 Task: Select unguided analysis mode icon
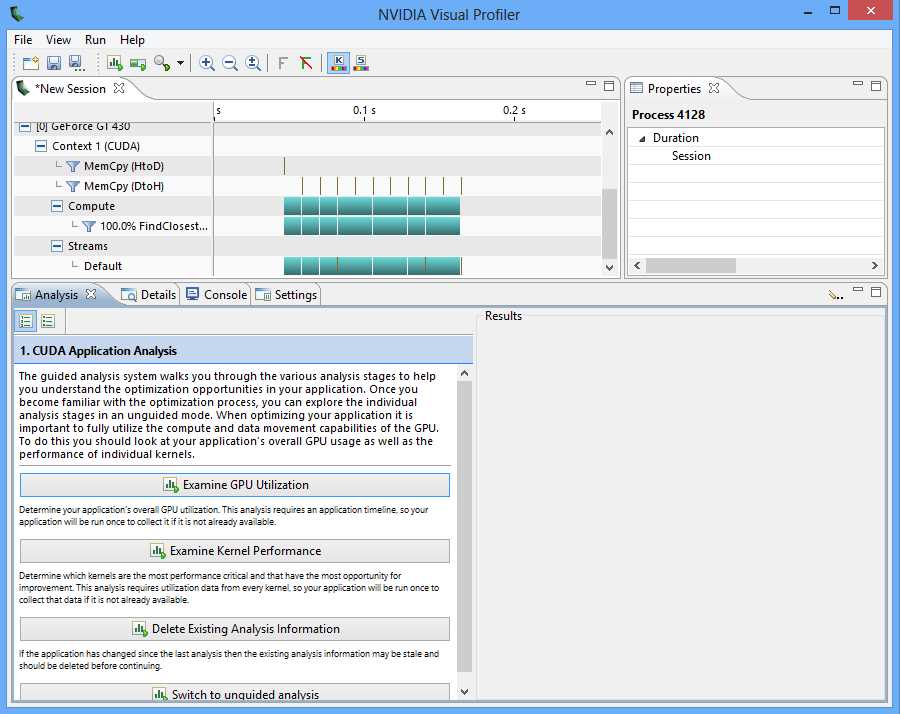tap(48, 321)
